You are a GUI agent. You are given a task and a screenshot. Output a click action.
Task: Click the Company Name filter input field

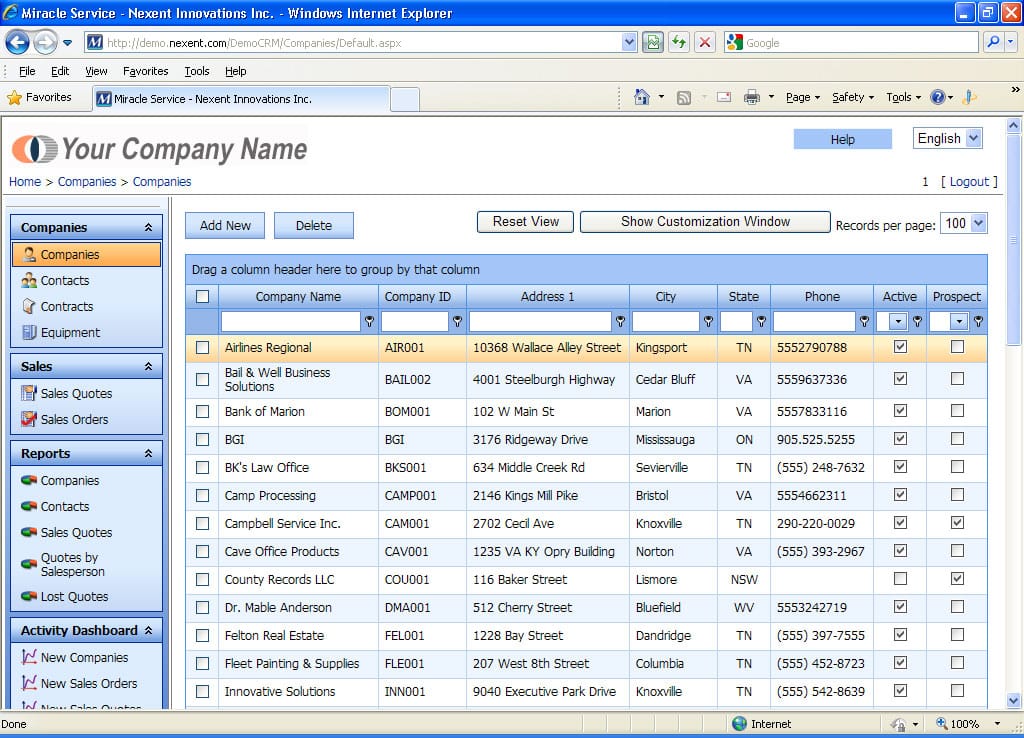(291, 321)
